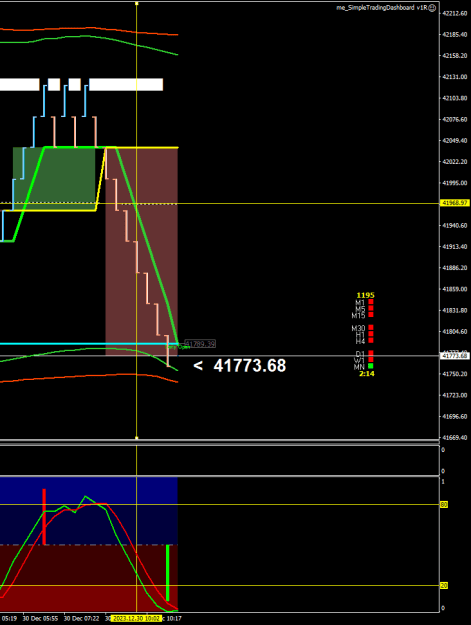The width and height of the screenshot is (471, 625).
Task: Click the 41789.39 price tag on the cyan line
Action: [200, 344]
